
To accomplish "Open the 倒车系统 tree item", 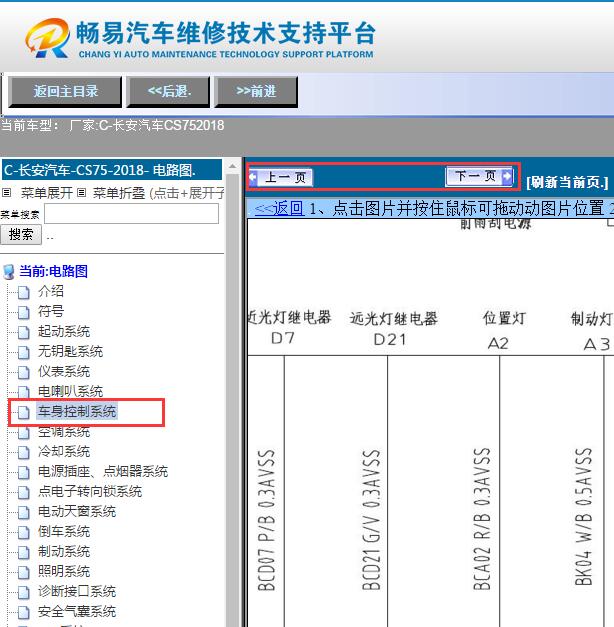I will 64,531.
